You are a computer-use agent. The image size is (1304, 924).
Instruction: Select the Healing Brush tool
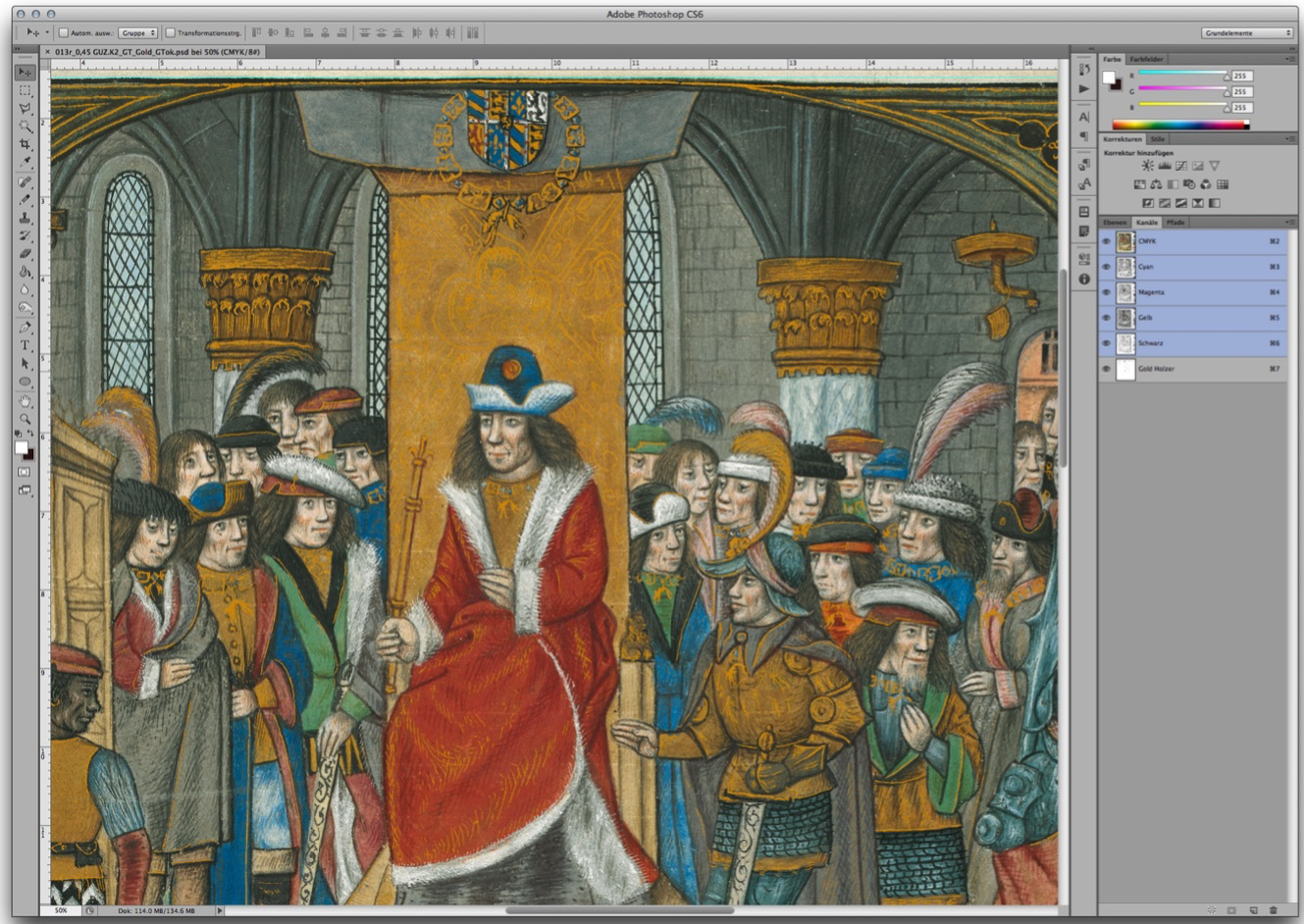point(26,182)
